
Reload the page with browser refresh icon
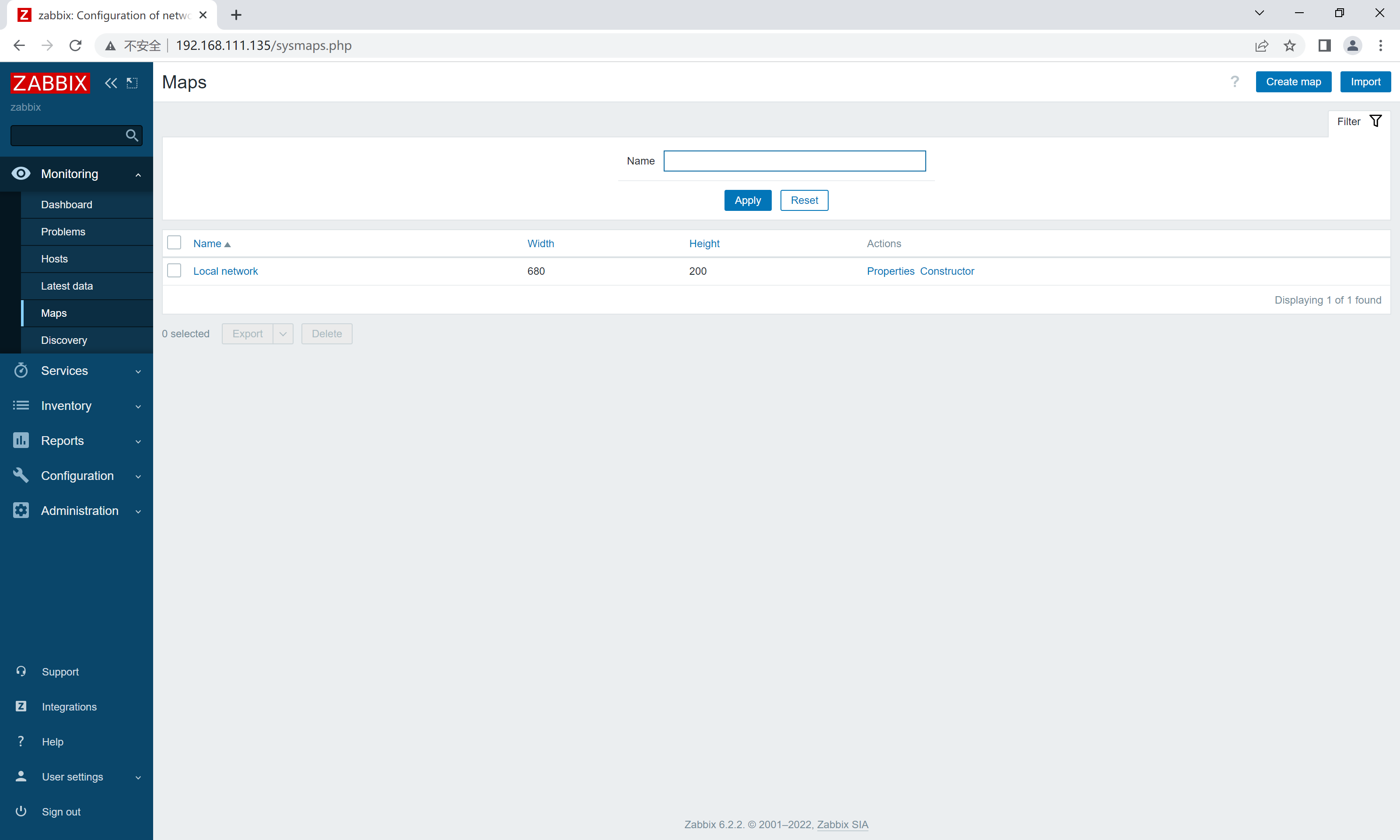point(75,45)
